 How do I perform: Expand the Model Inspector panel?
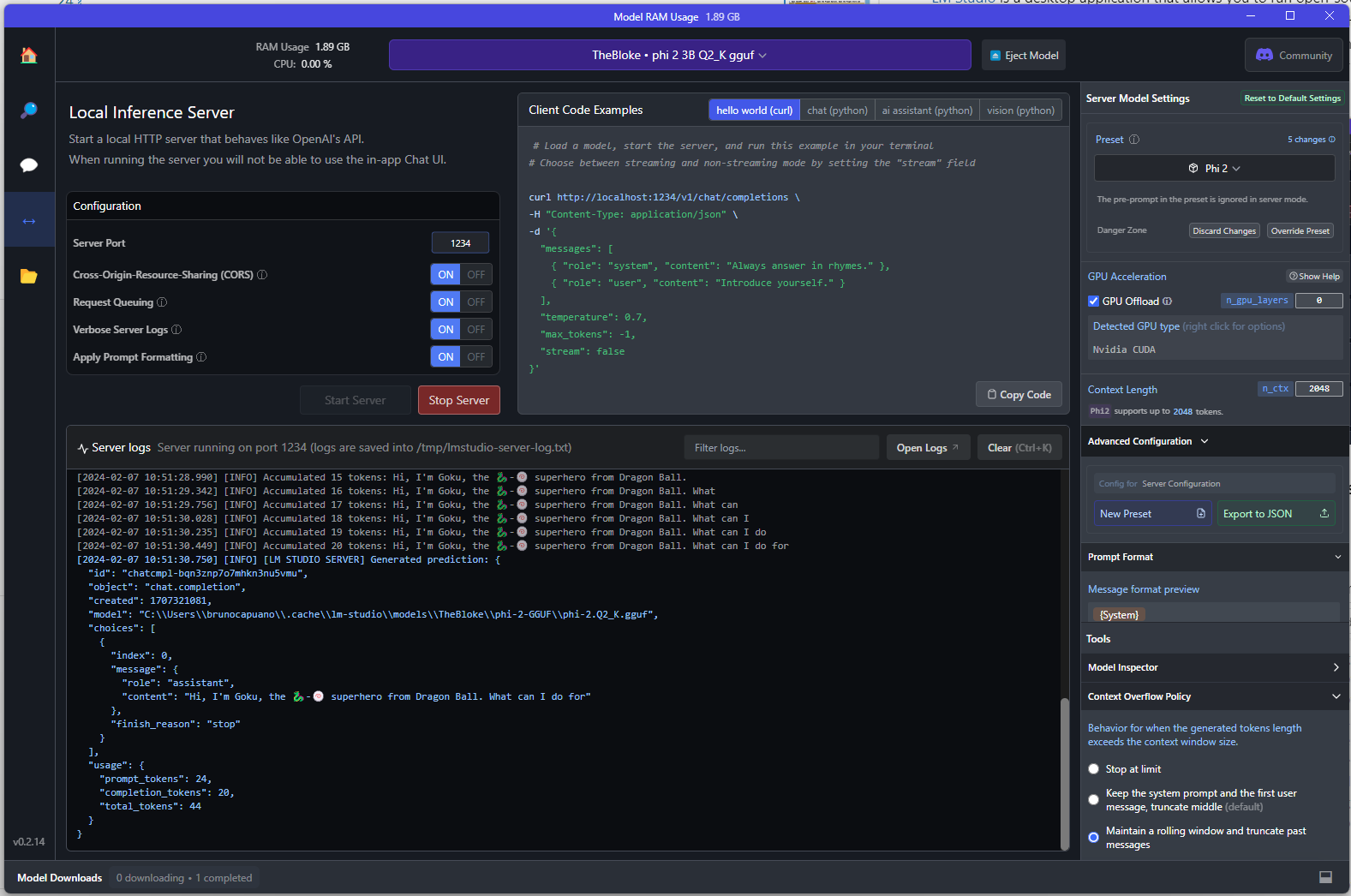pos(1216,667)
